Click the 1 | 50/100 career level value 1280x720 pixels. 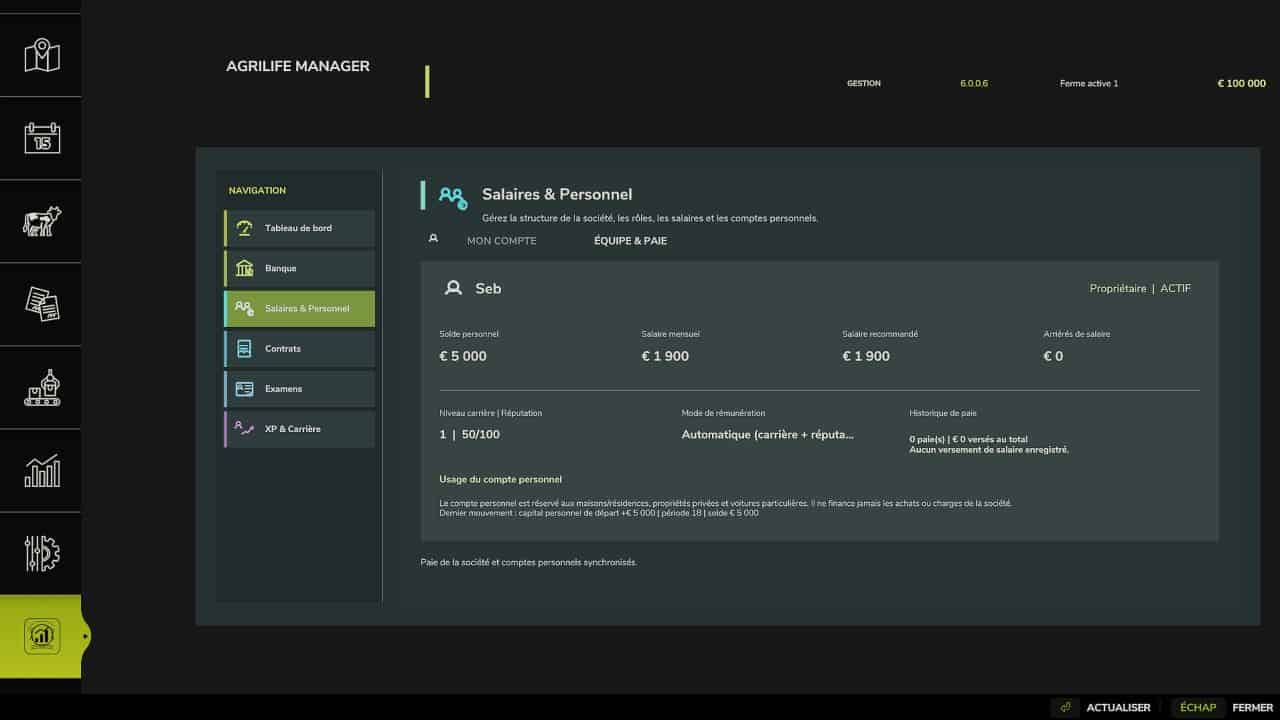(469, 435)
